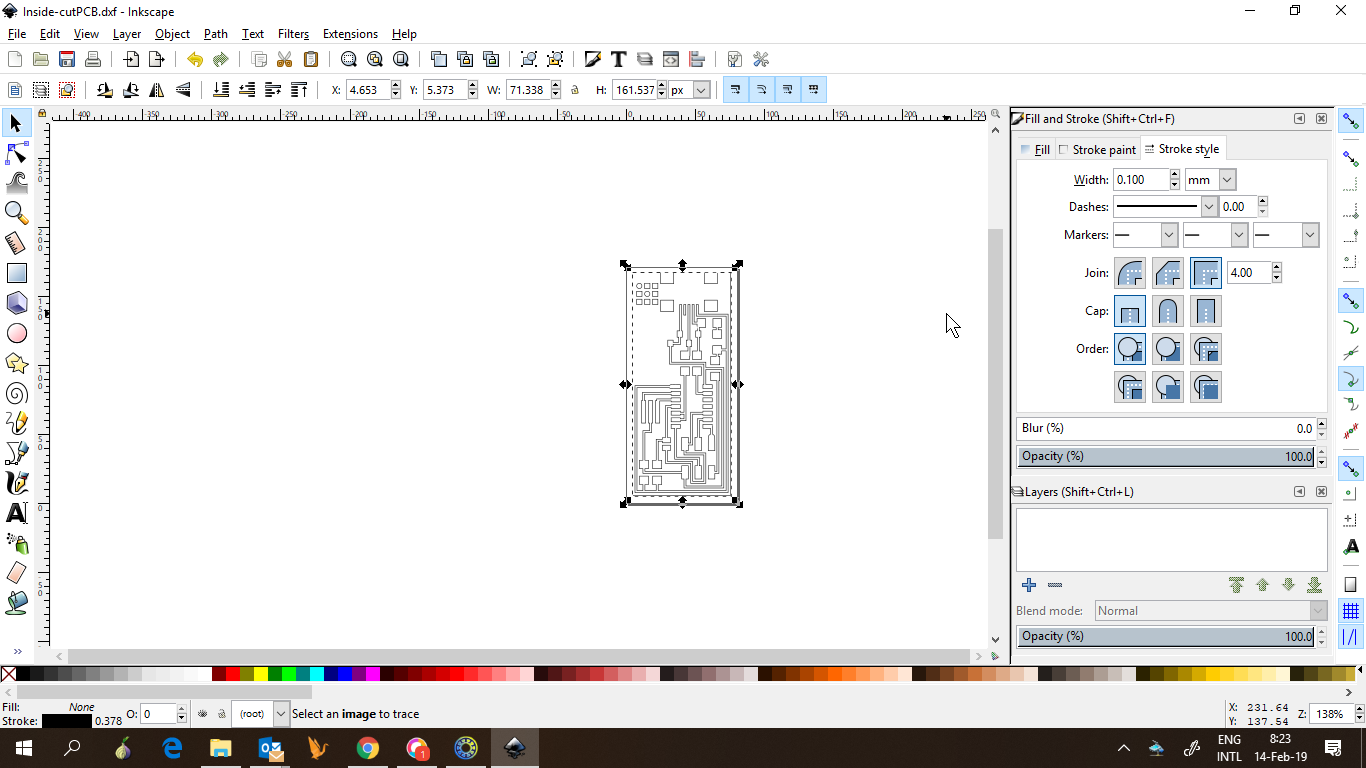The height and width of the screenshot is (768, 1366).
Task: Toggle the width and height lock
Action: [x=575, y=90]
